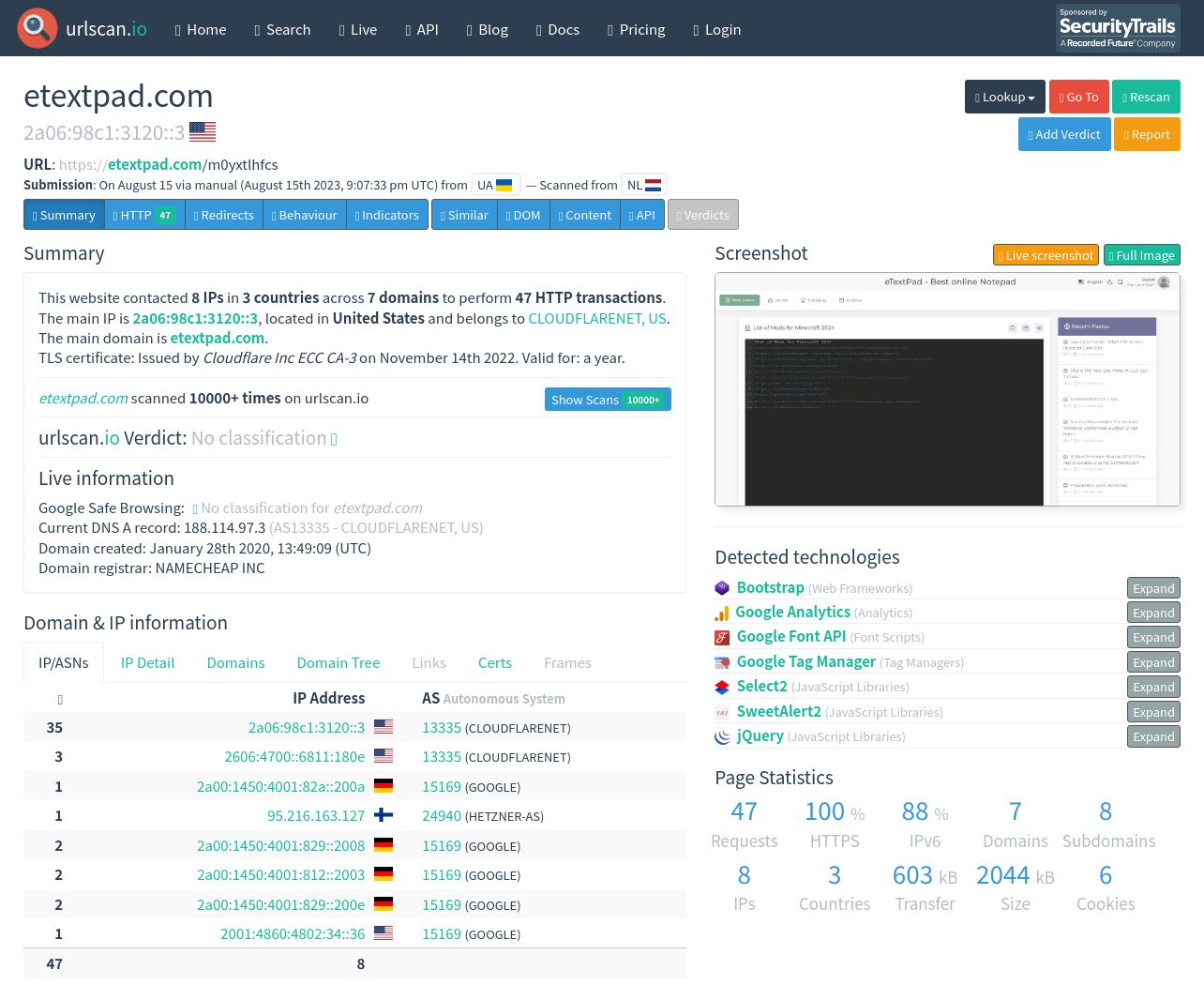The width and height of the screenshot is (1204, 1000).
Task: Follow the CLOUDFLARENET, US link in summary
Action: [597, 318]
